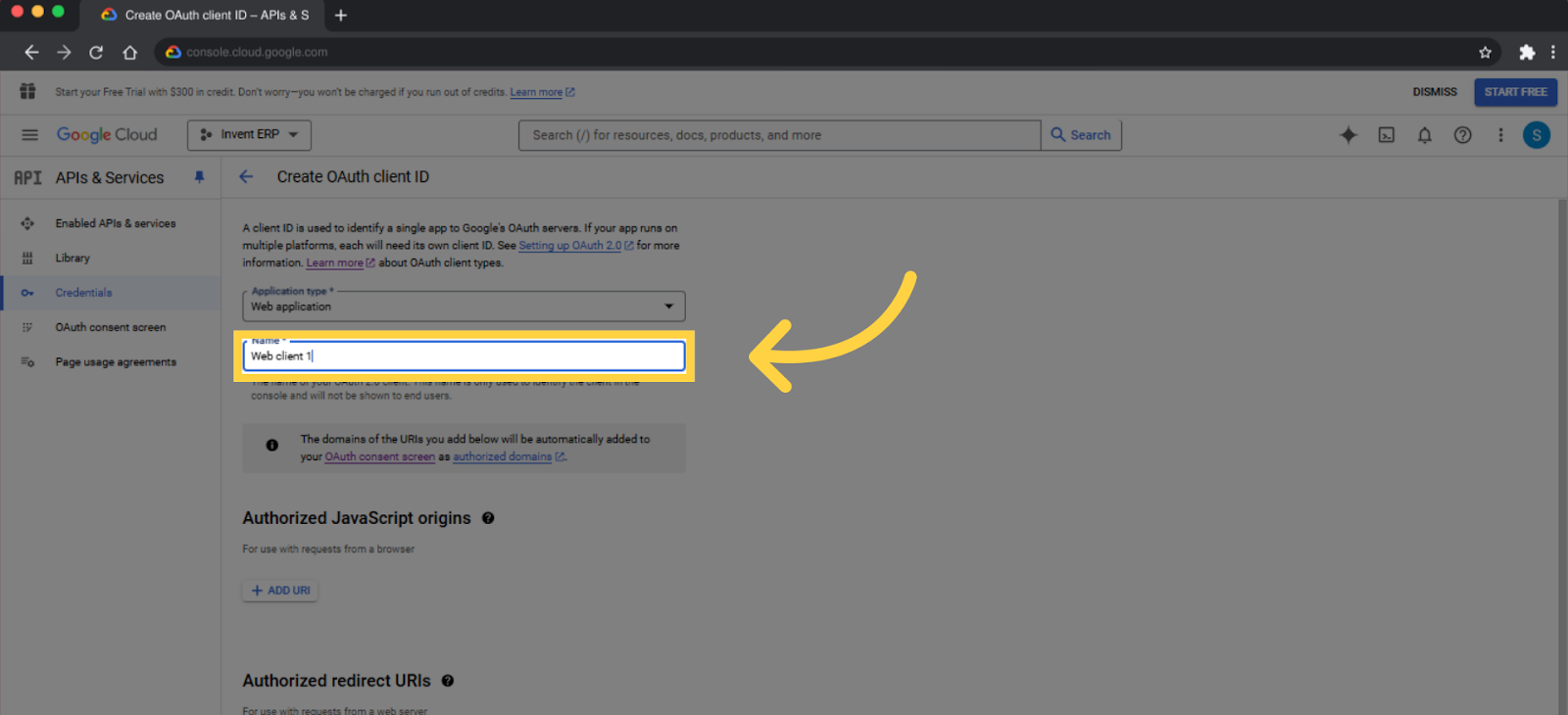Open the Setting up OAuth 2.0 link
The width and height of the screenshot is (1568, 715).
coord(576,246)
